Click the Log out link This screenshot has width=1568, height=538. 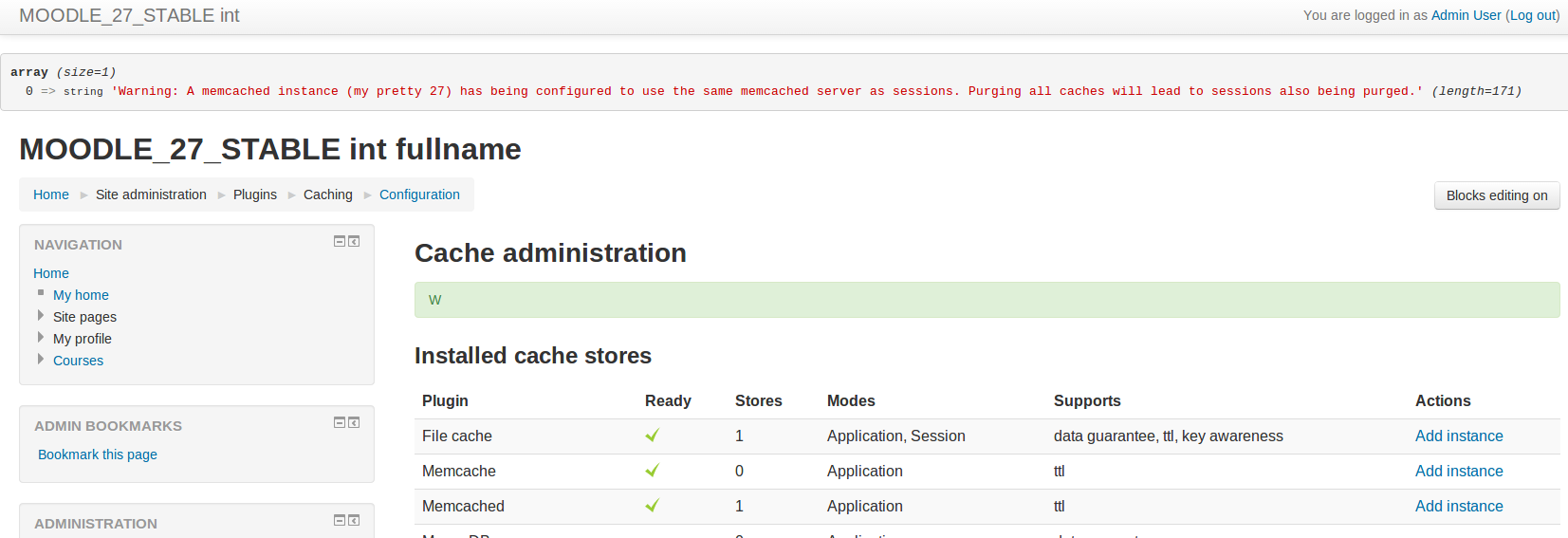(1533, 15)
